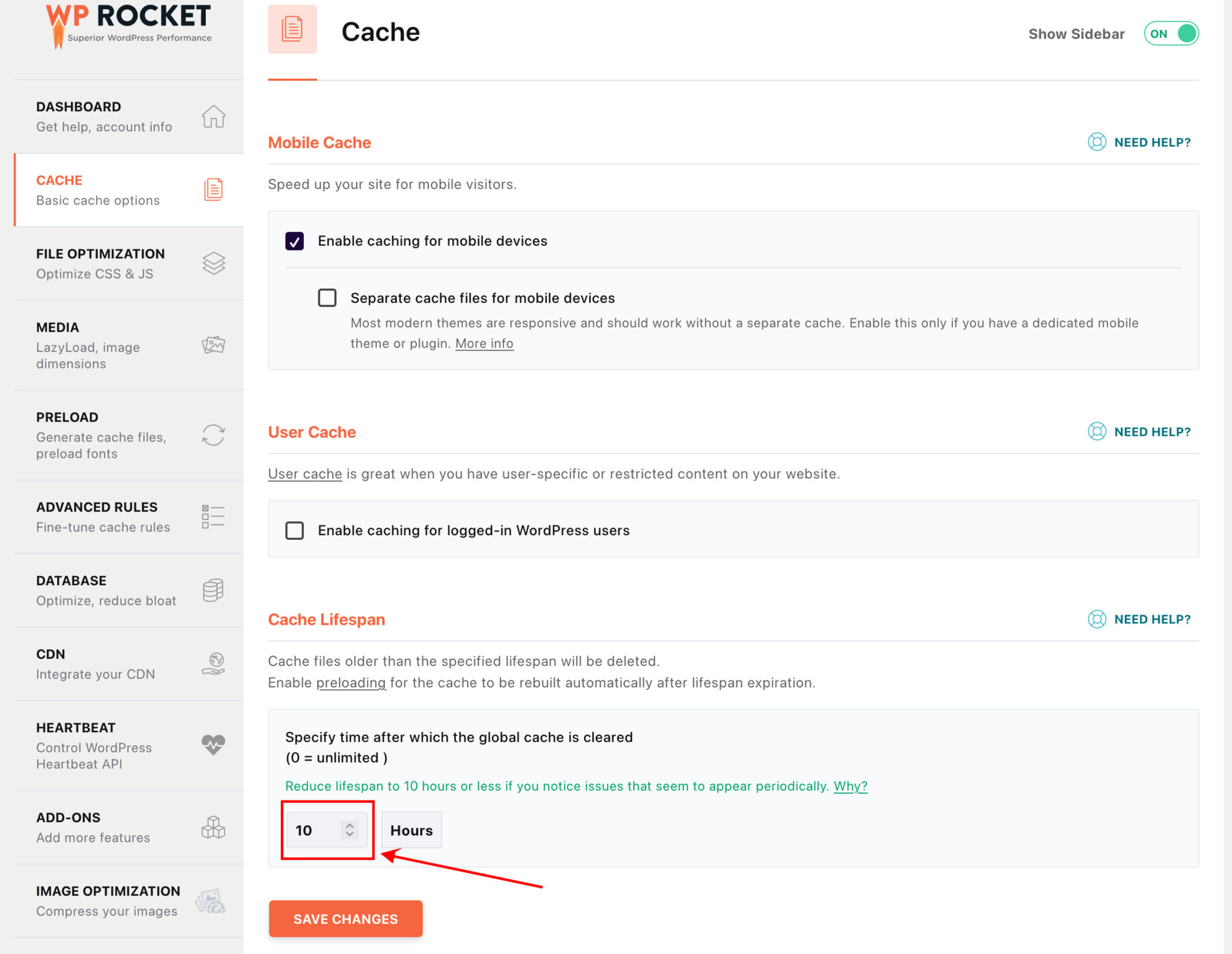The height and width of the screenshot is (954, 1232).
Task: Turn off the Show Sidebar switch
Action: [x=1171, y=34]
